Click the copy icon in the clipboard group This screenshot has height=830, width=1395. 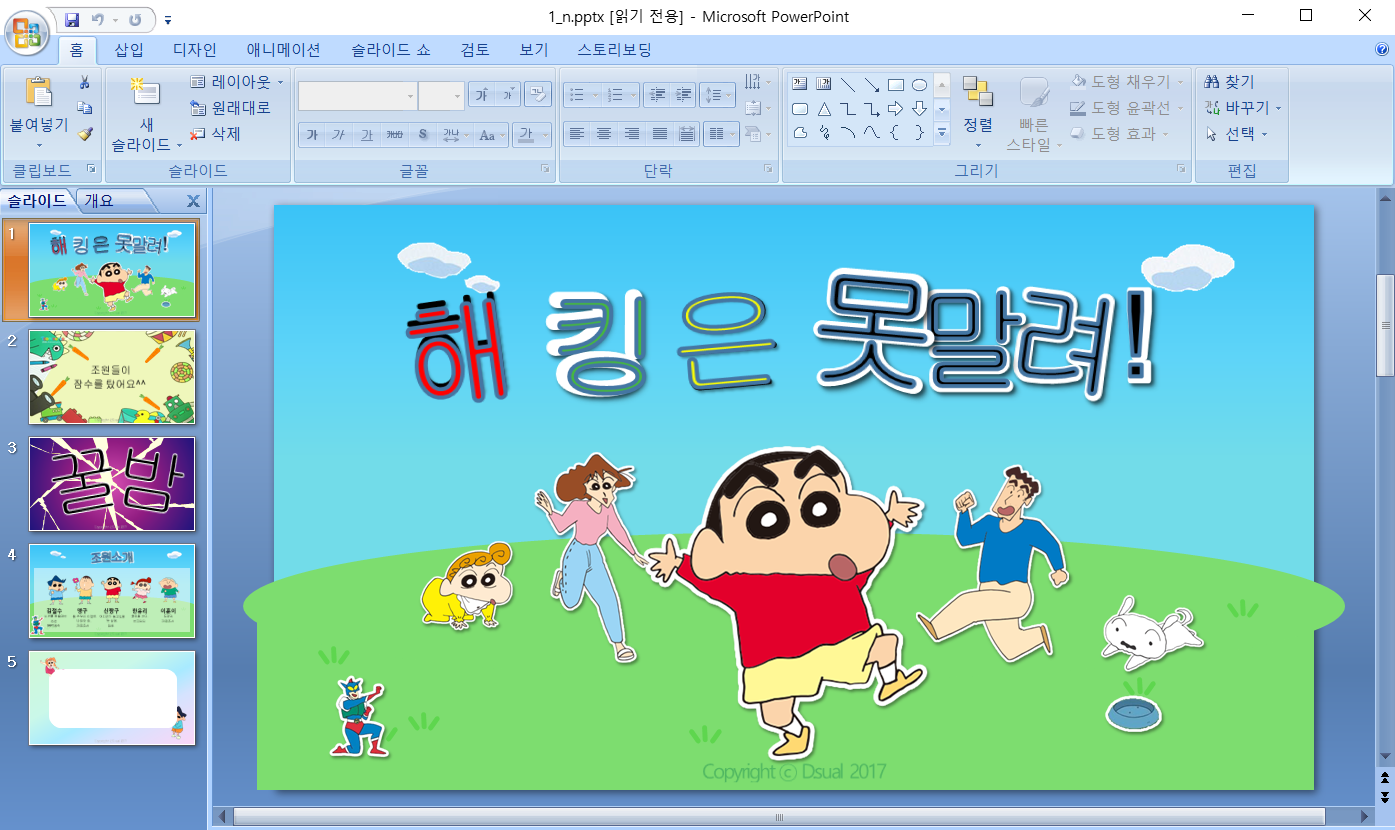tap(85, 108)
